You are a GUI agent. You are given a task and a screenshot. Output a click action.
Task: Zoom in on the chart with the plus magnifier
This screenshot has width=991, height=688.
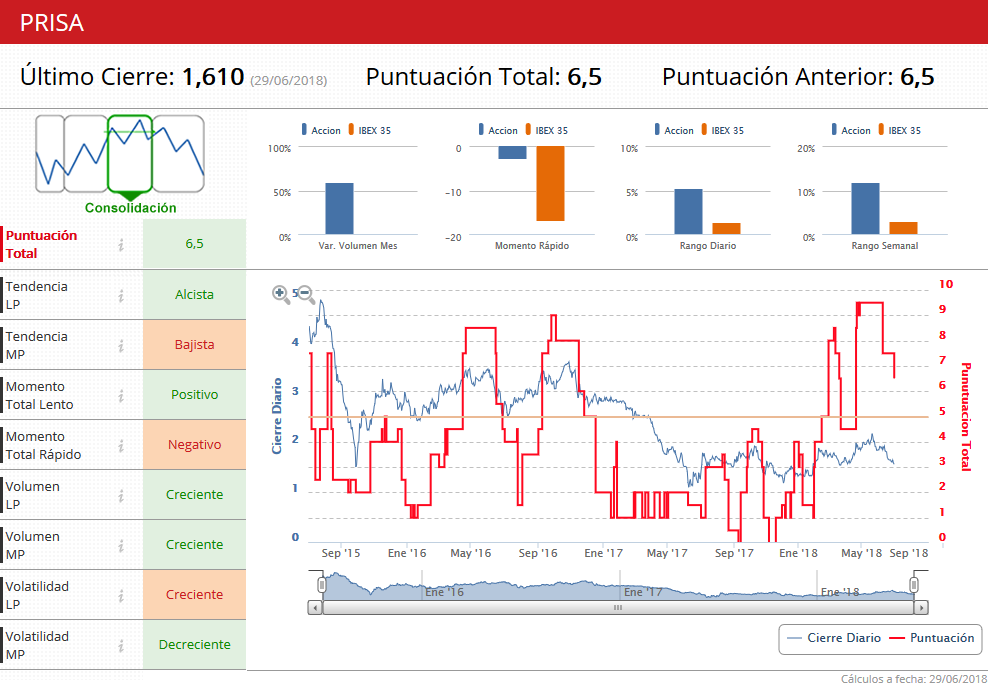[281, 294]
